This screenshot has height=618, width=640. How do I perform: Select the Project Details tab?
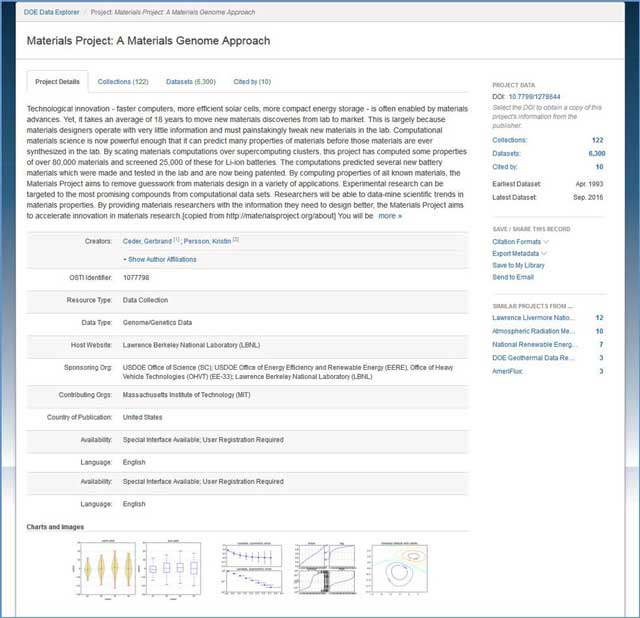tap(58, 82)
